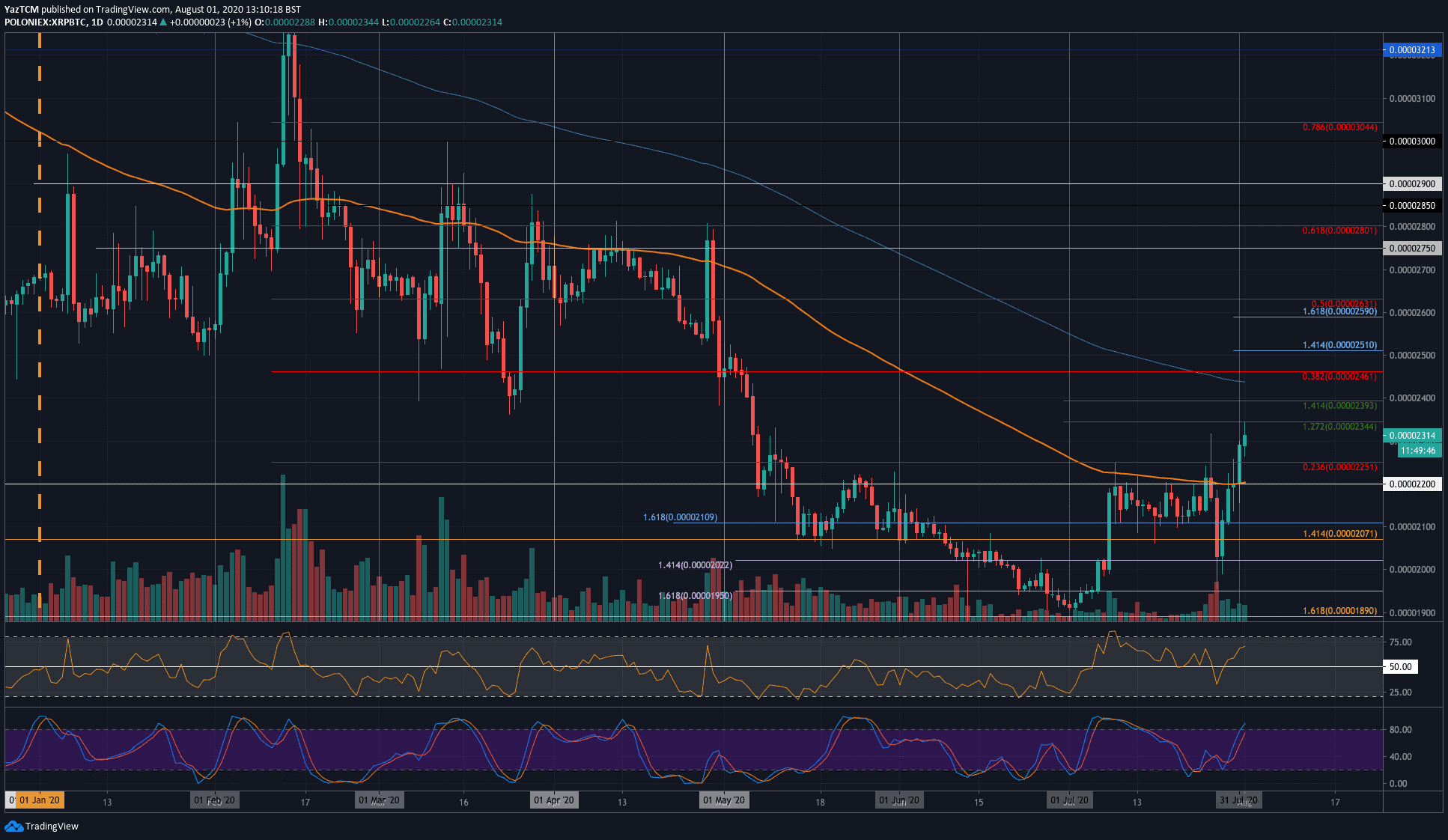Image resolution: width=1448 pixels, height=840 pixels.
Task: Select the 1.414 extension label (0.00002022)
Action: pos(695,565)
